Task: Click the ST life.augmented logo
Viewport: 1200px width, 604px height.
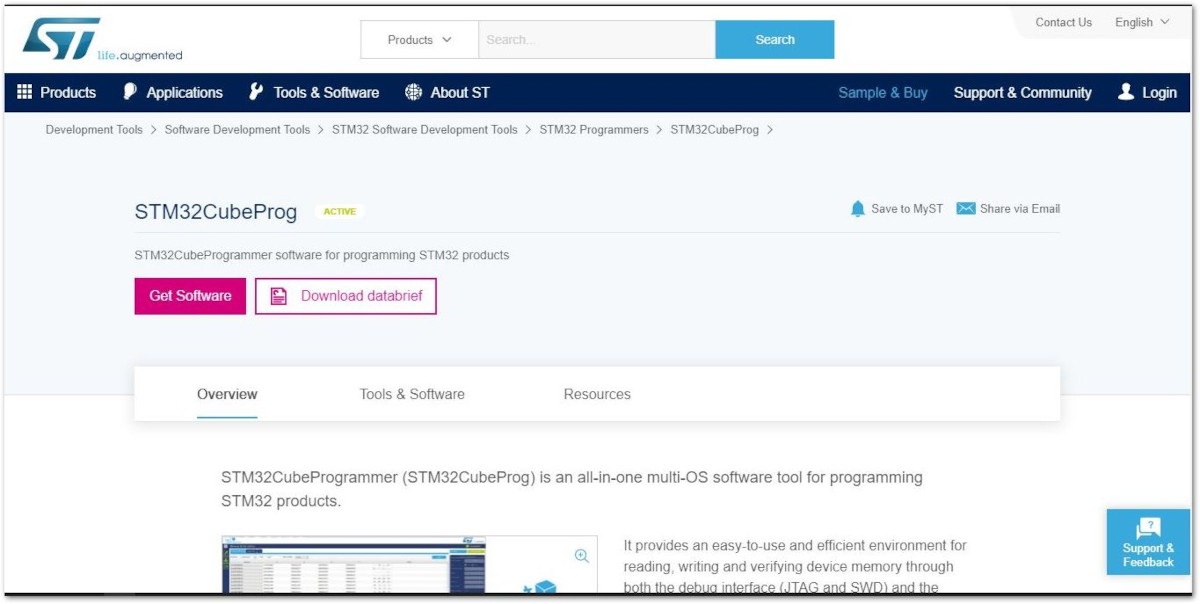Action: point(102,39)
